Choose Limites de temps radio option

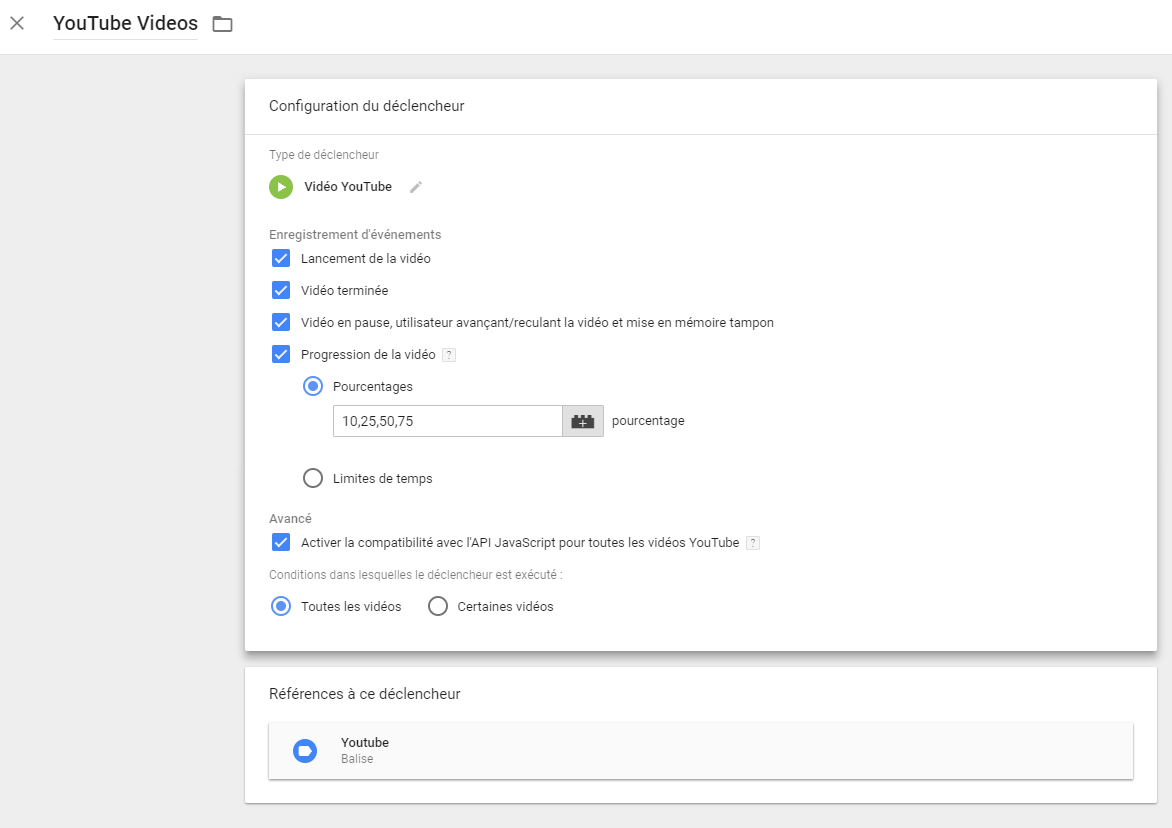click(x=313, y=478)
